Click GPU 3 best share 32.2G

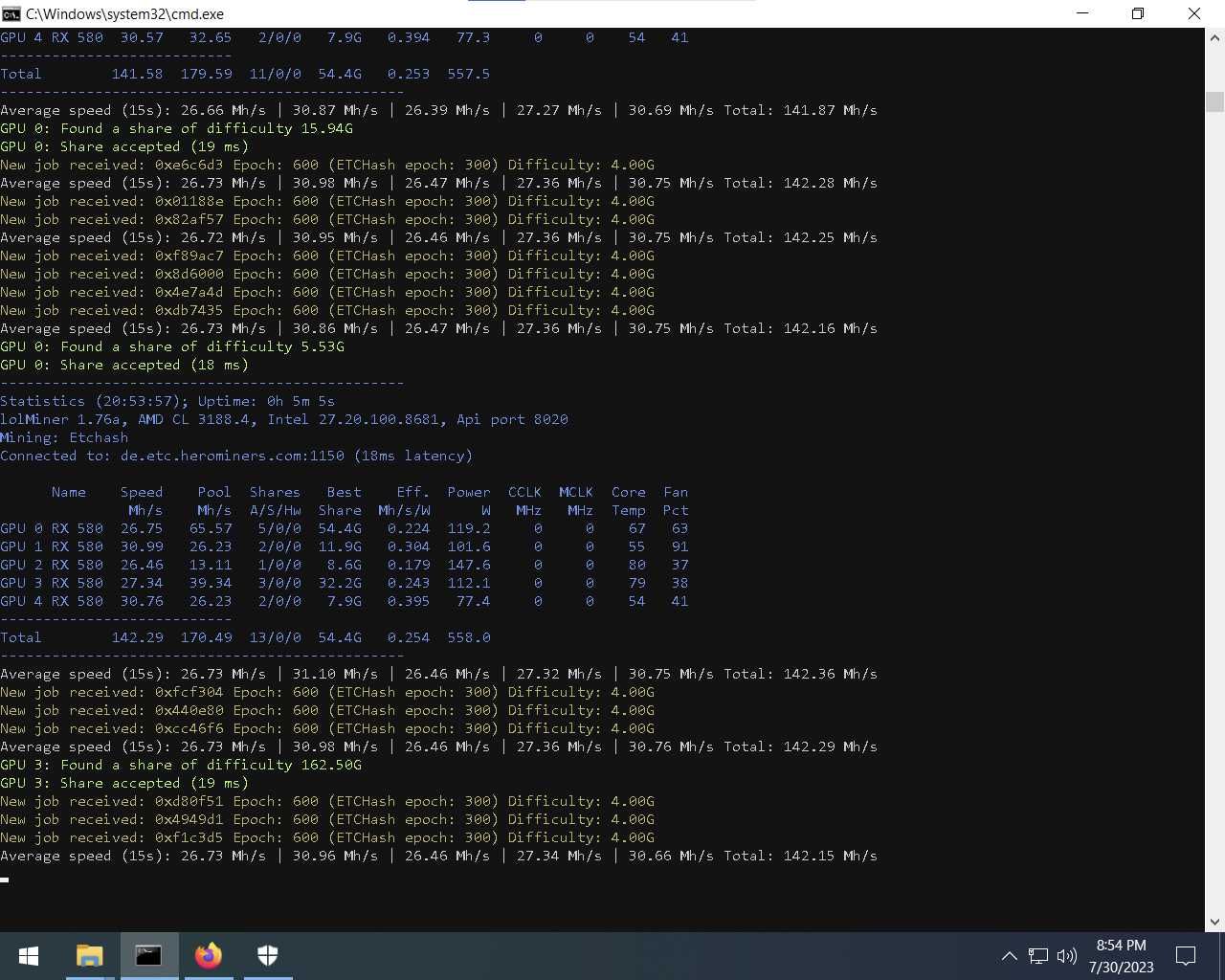point(340,583)
